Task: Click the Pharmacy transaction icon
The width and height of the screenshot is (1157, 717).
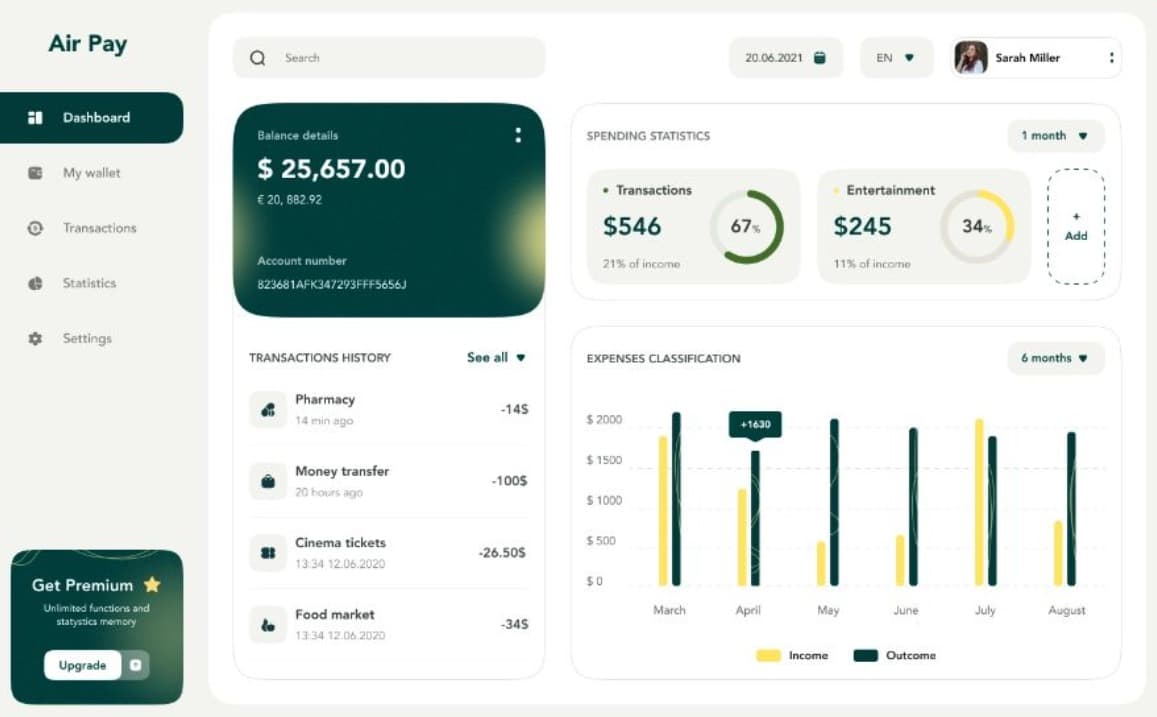Action: (x=267, y=409)
